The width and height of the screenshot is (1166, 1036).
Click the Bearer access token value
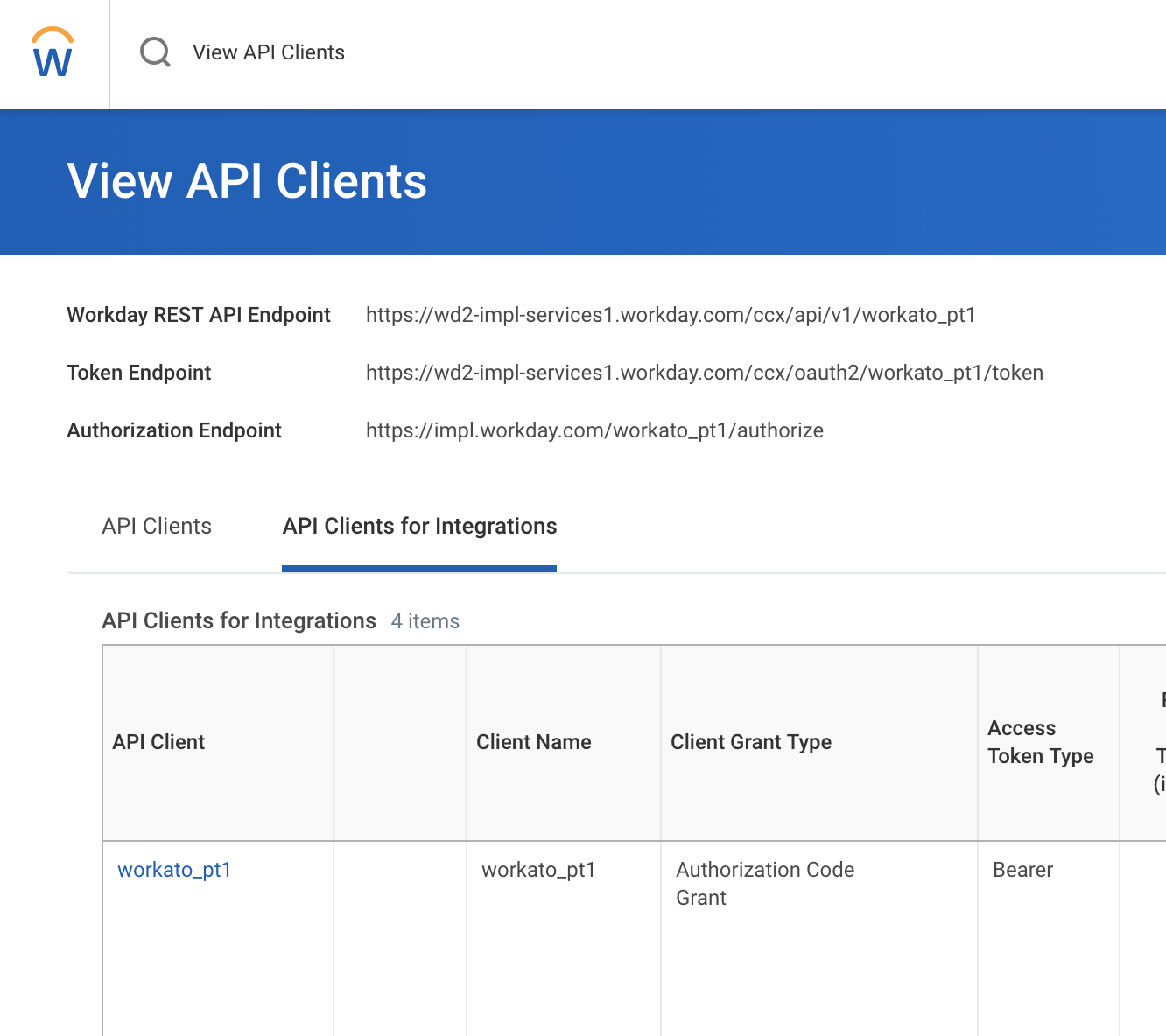(x=1022, y=870)
